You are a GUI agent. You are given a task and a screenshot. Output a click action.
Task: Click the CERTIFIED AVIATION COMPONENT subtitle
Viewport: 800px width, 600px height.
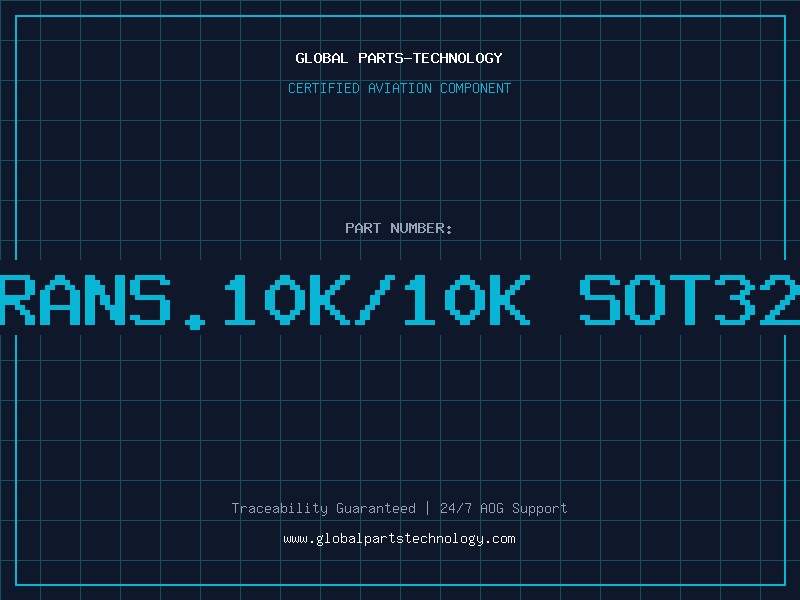[x=399, y=88]
